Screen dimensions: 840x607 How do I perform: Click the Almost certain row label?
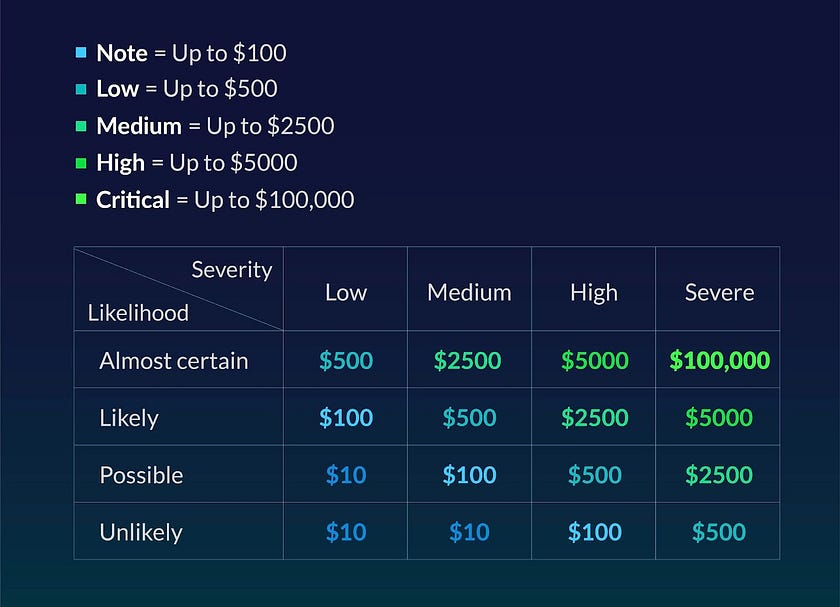(x=173, y=360)
